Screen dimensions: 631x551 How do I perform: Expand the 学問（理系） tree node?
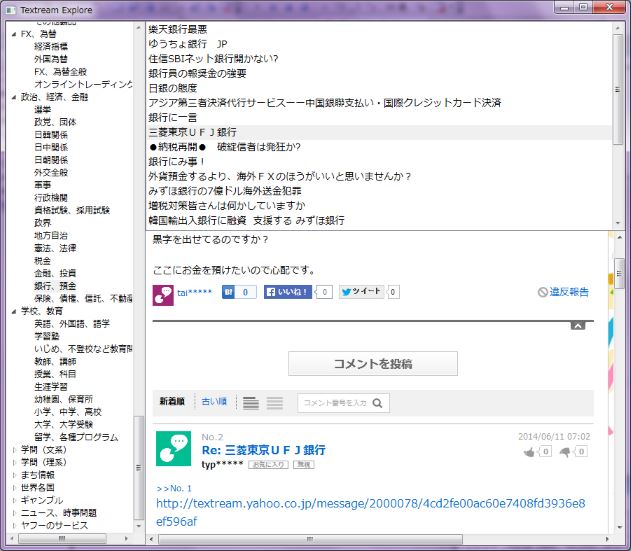pos(14,462)
